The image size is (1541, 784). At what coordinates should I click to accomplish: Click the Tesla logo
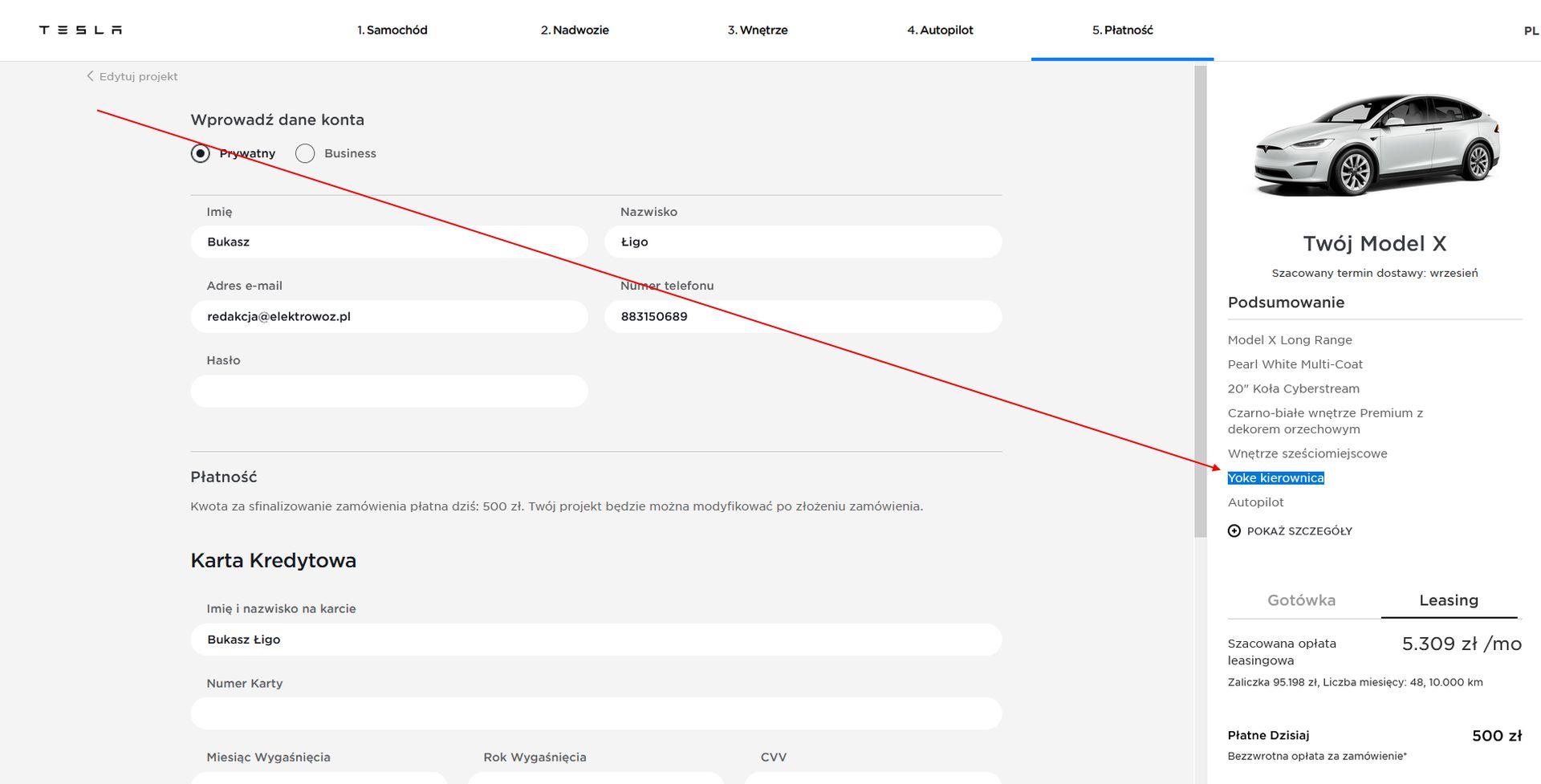(80, 30)
